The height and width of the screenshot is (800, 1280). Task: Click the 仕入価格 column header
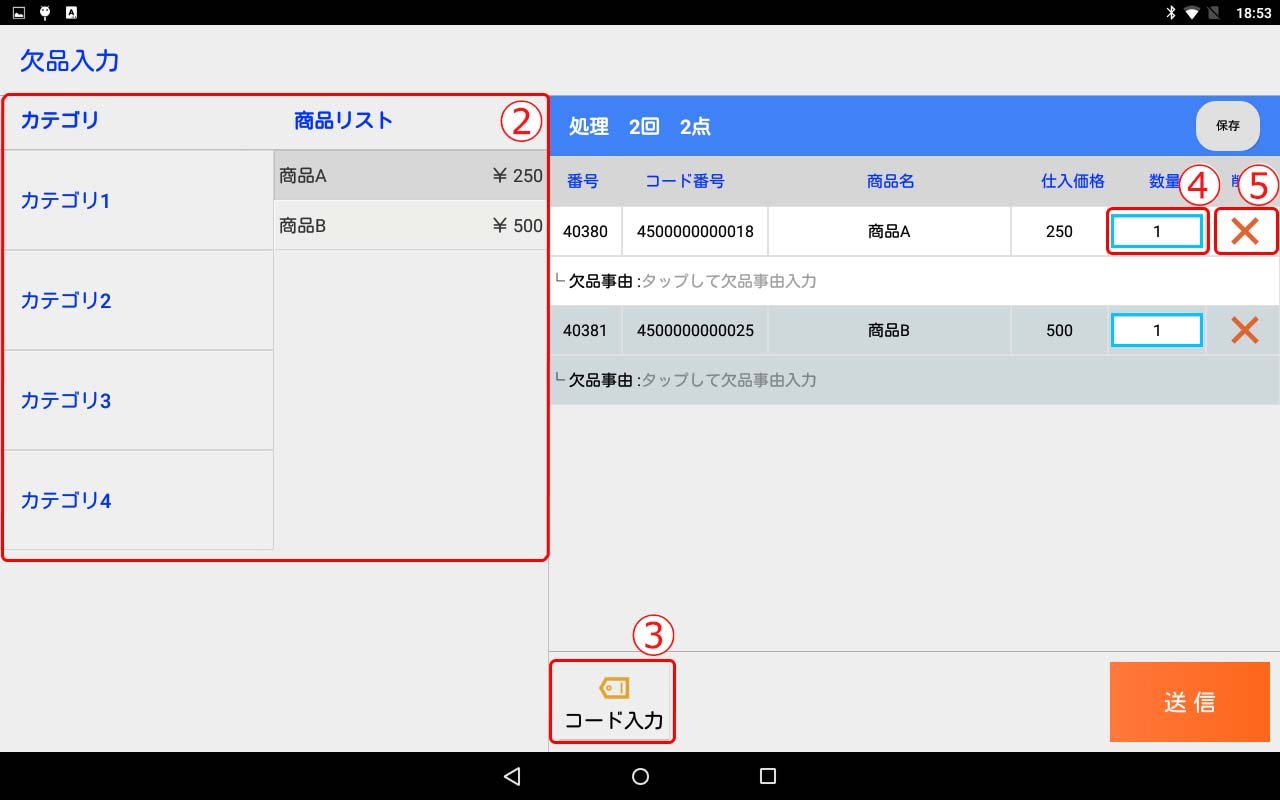point(1073,181)
